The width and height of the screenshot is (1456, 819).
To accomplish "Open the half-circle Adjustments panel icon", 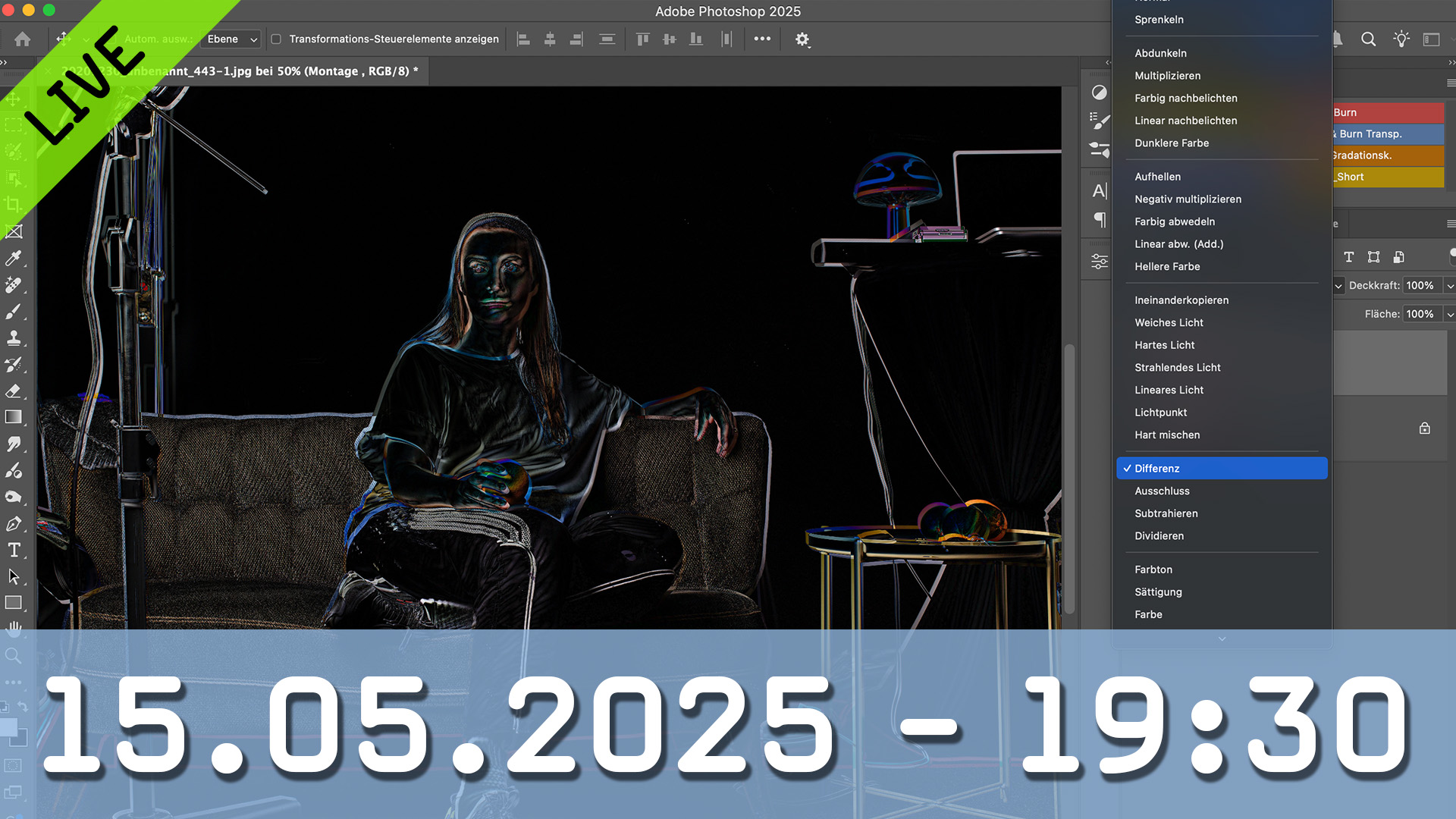I will [1100, 93].
